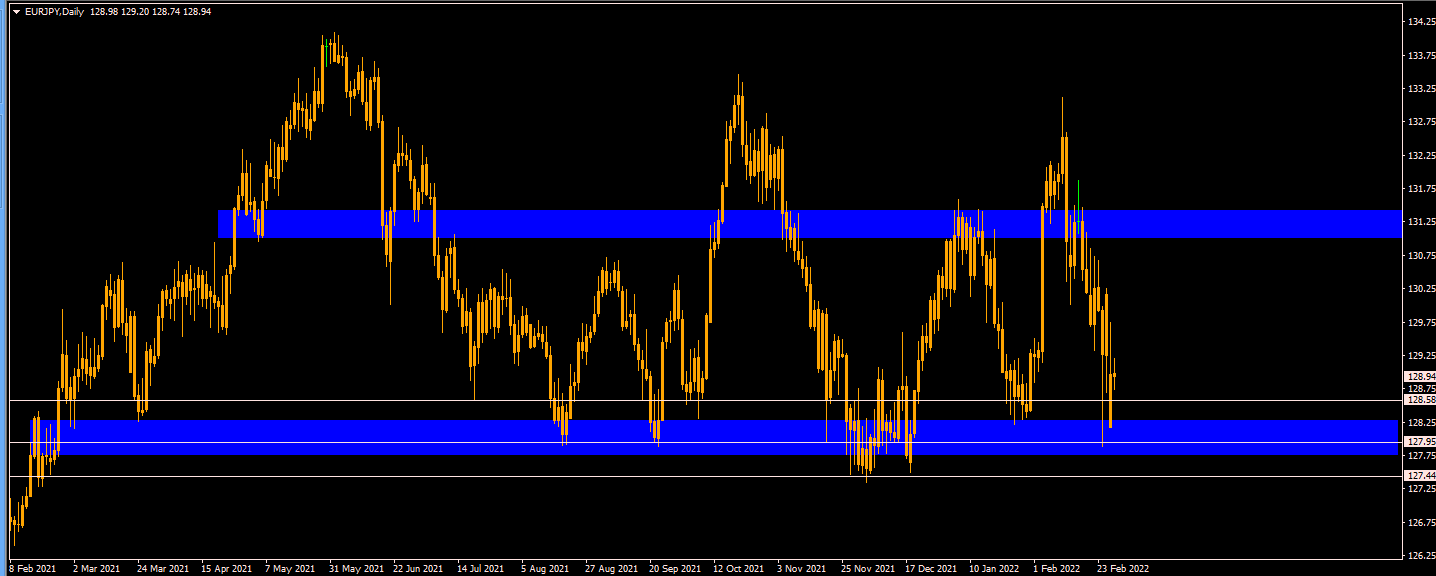Click the 20 Sep 2021 date label
The width and height of the screenshot is (1436, 576).
674,568
